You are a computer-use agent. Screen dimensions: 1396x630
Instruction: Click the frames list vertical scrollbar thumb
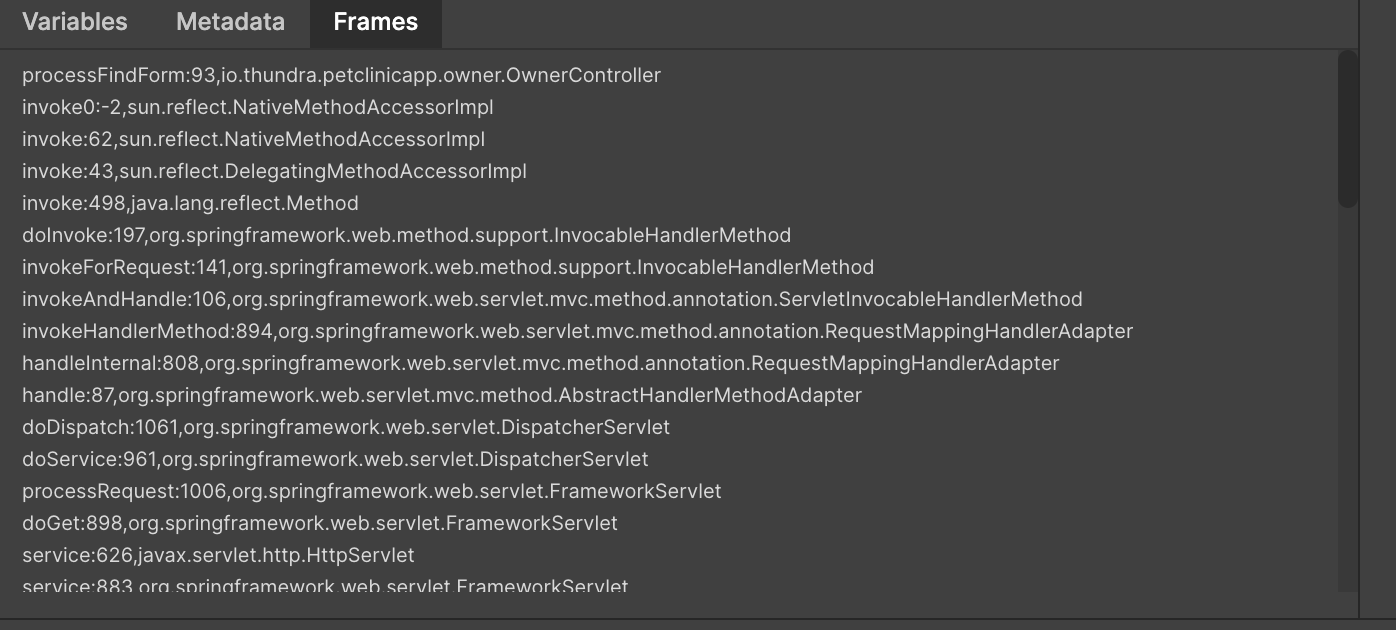(1348, 129)
